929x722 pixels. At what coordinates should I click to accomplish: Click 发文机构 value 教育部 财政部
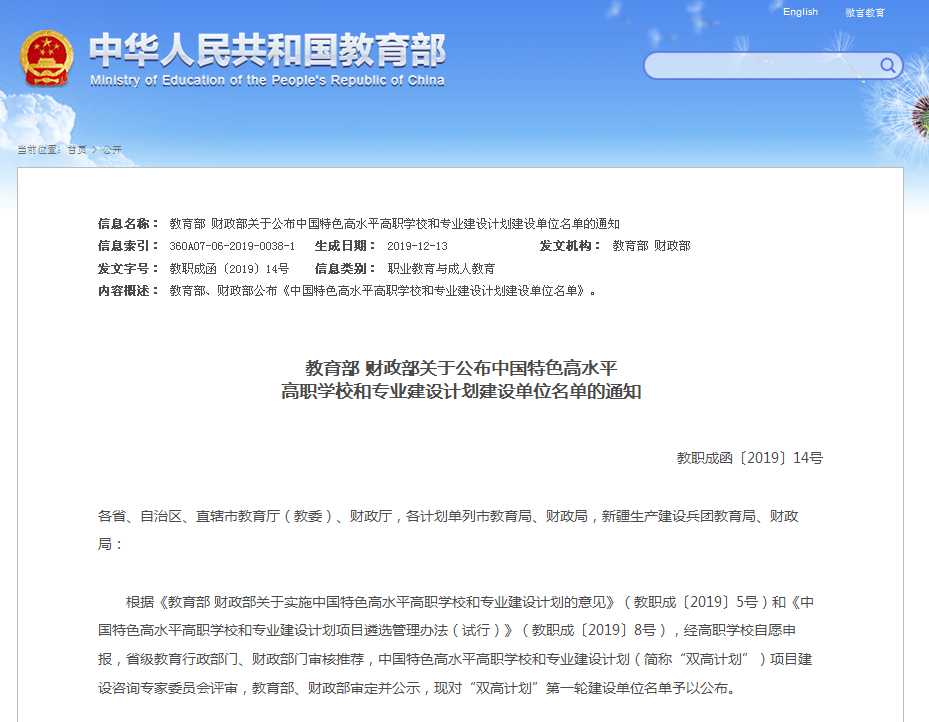[651, 246]
